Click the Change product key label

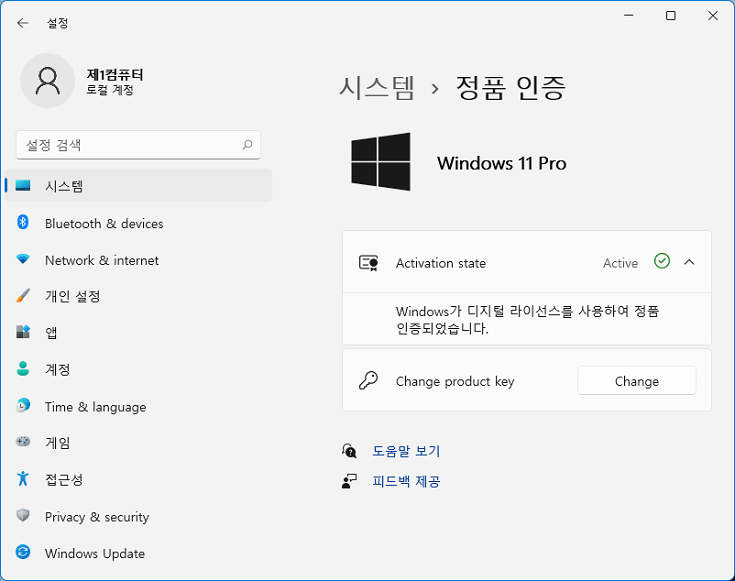pyautogui.click(x=455, y=381)
